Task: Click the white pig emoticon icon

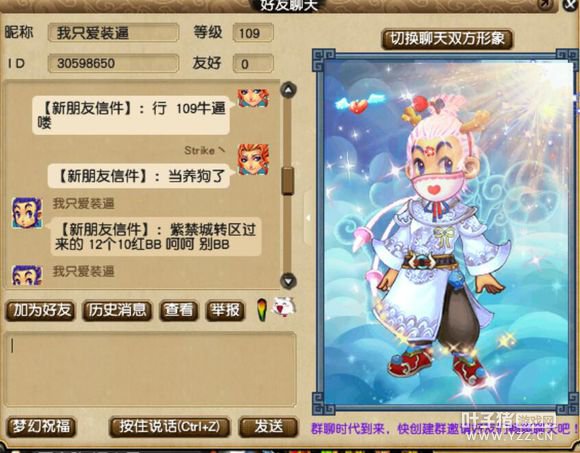Action: [x=284, y=307]
